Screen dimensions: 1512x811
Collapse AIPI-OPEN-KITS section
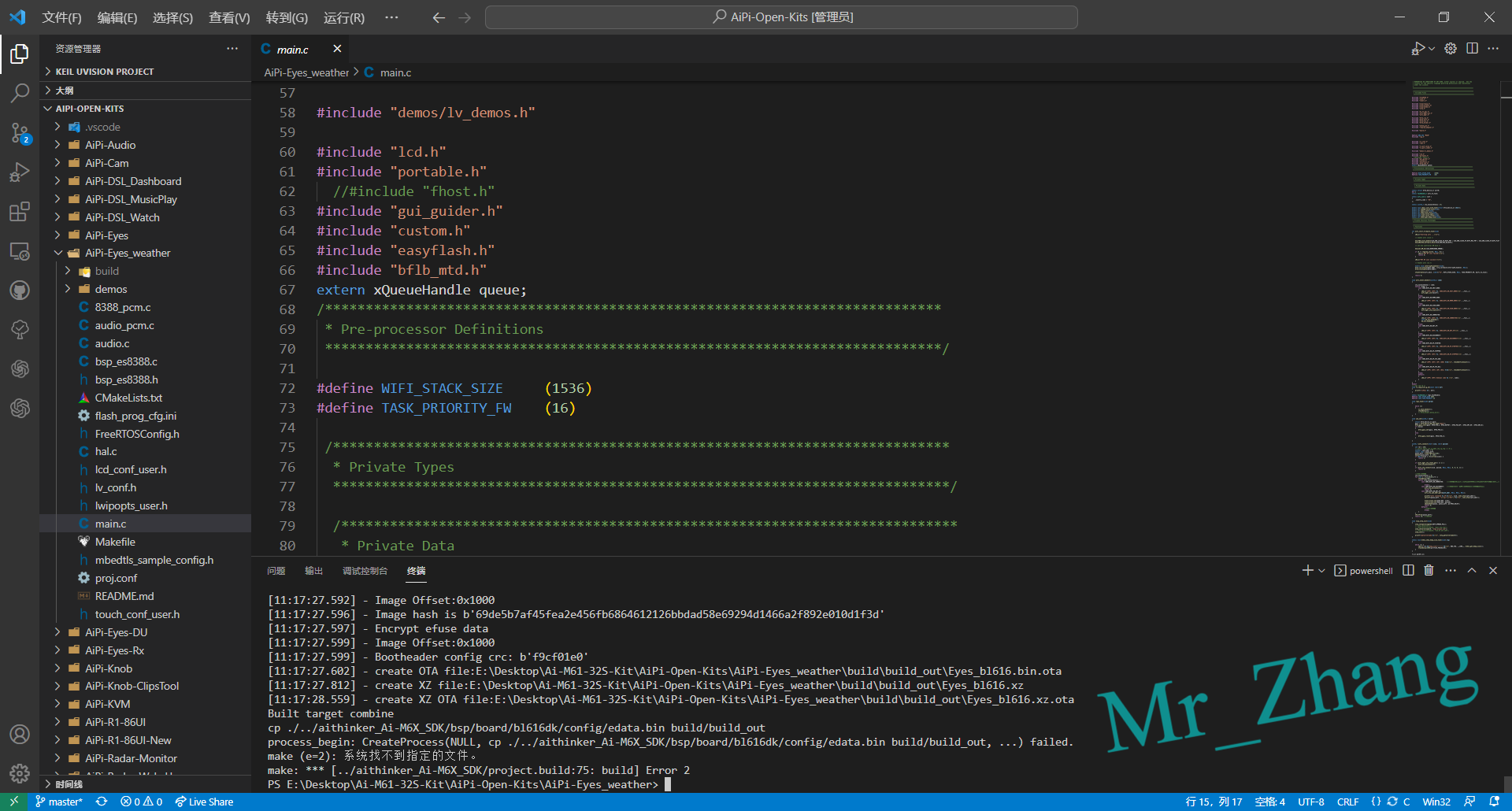pyautogui.click(x=146, y=109)
